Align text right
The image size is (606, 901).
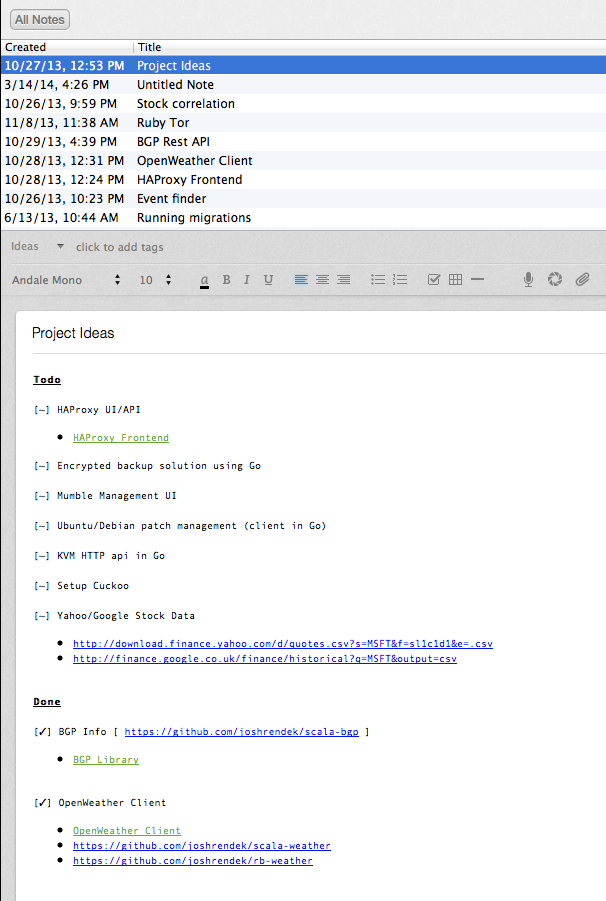coord(343,280)
